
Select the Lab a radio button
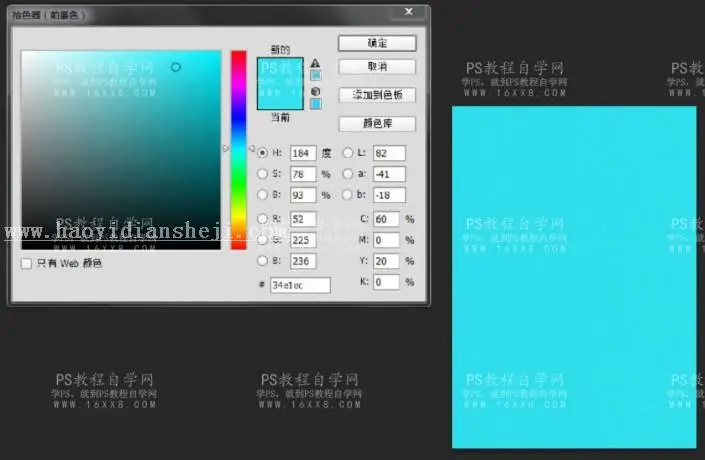(348, 174)
